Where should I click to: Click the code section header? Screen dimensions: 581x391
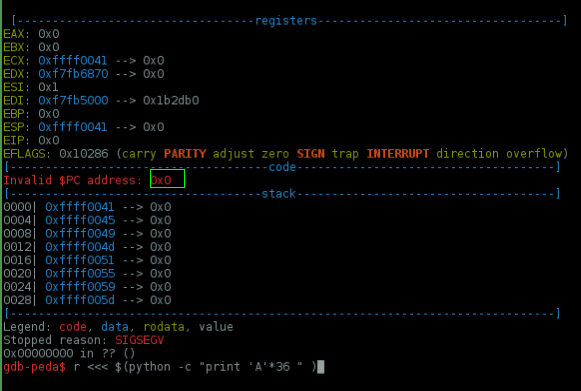(x=282, y=167)
